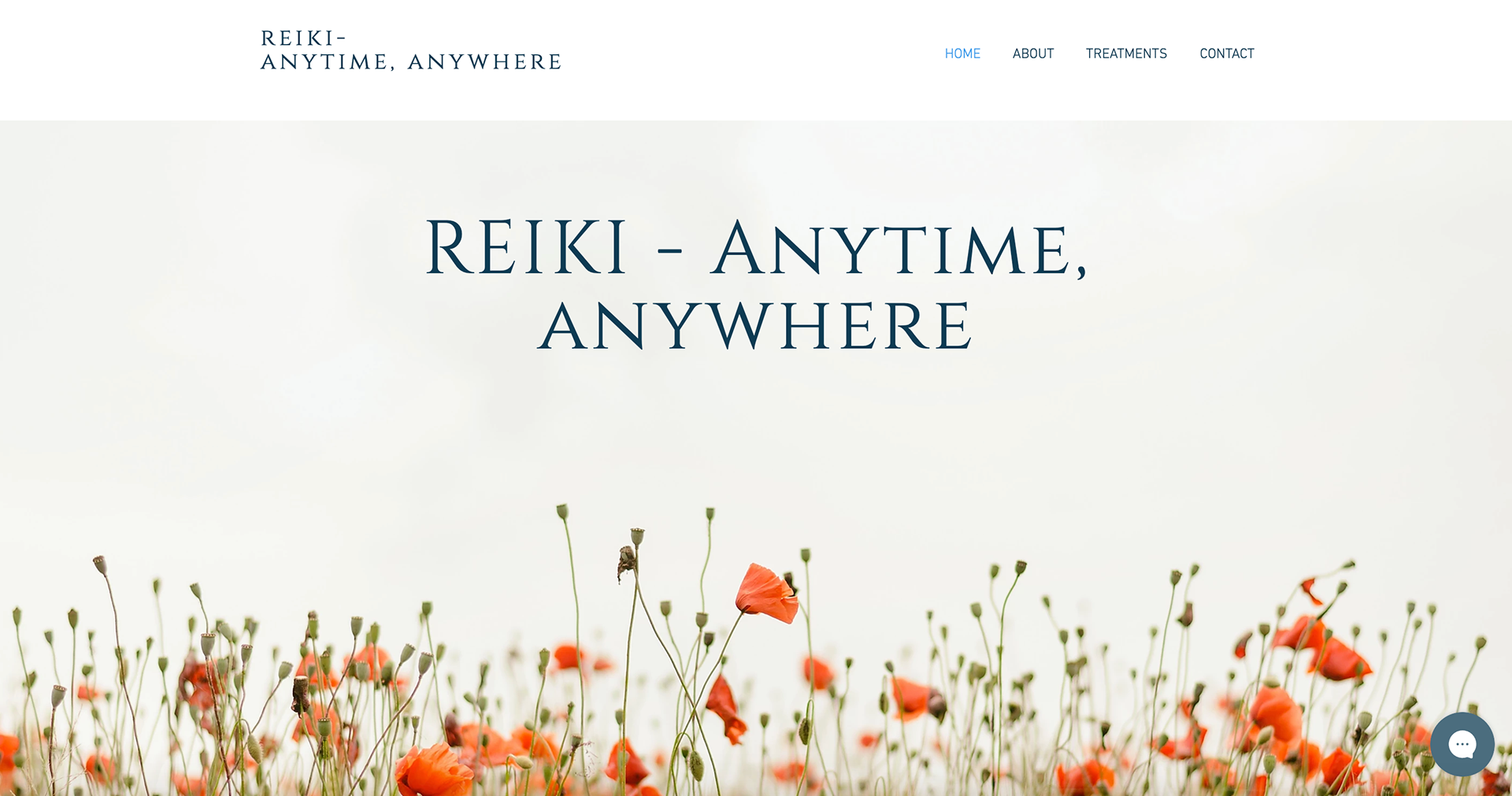Navigate to TREATMENTS
This screenshot has width=1512, height=796.
click(1126, 54)
